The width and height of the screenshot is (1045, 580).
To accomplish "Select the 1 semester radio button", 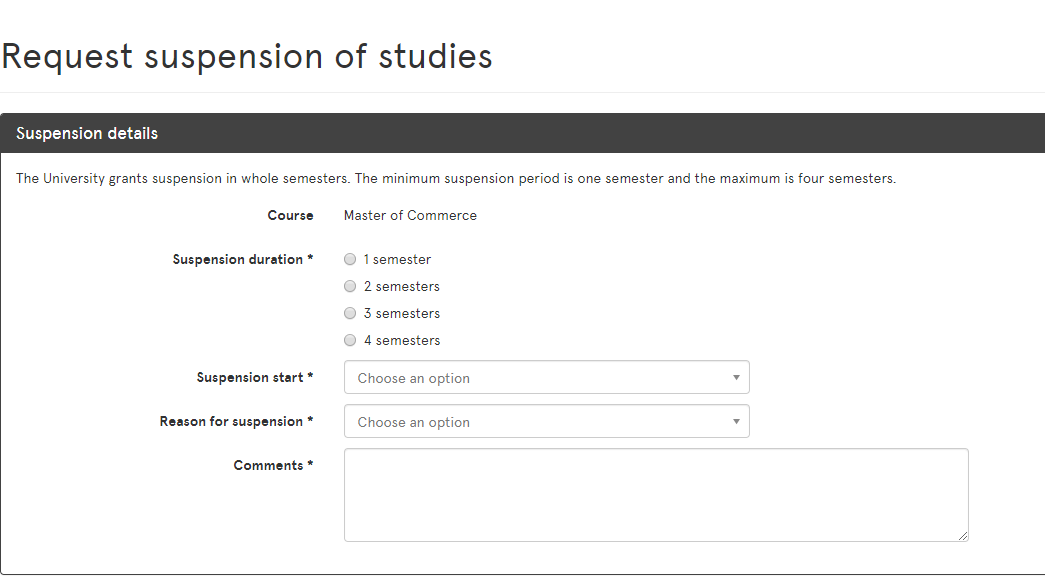I will tap(350, 259).
